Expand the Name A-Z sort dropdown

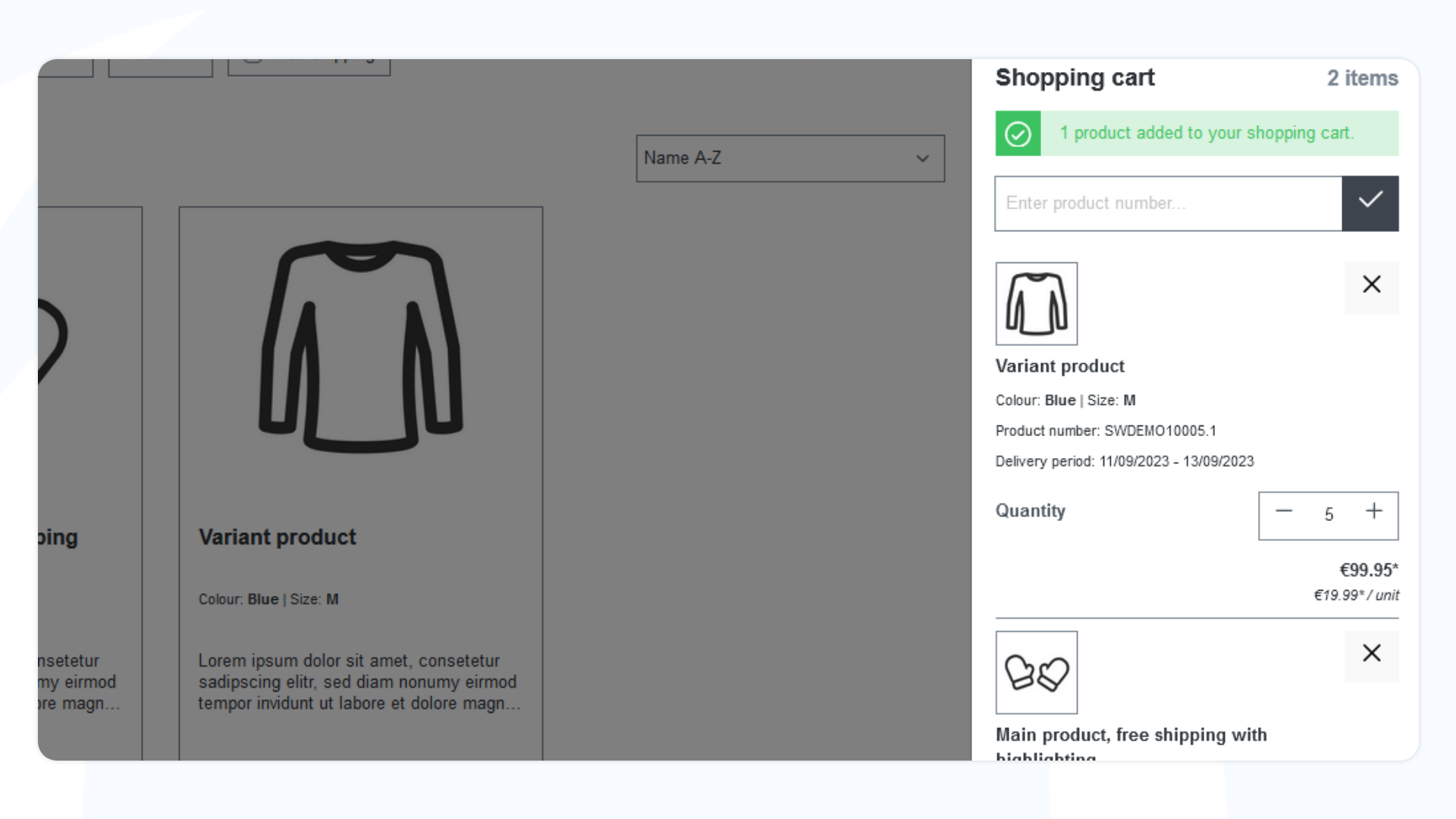pyautogui.click(x=790, y=158)
